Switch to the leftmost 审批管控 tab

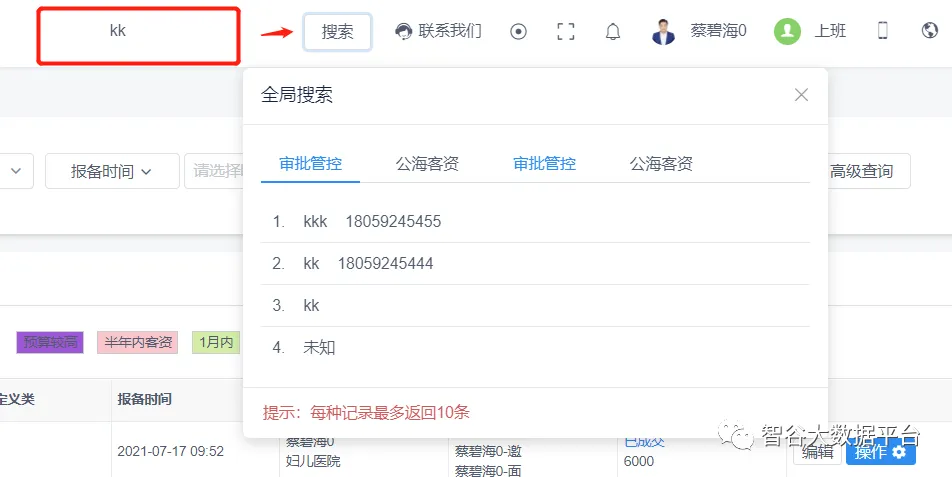point(310,164)
